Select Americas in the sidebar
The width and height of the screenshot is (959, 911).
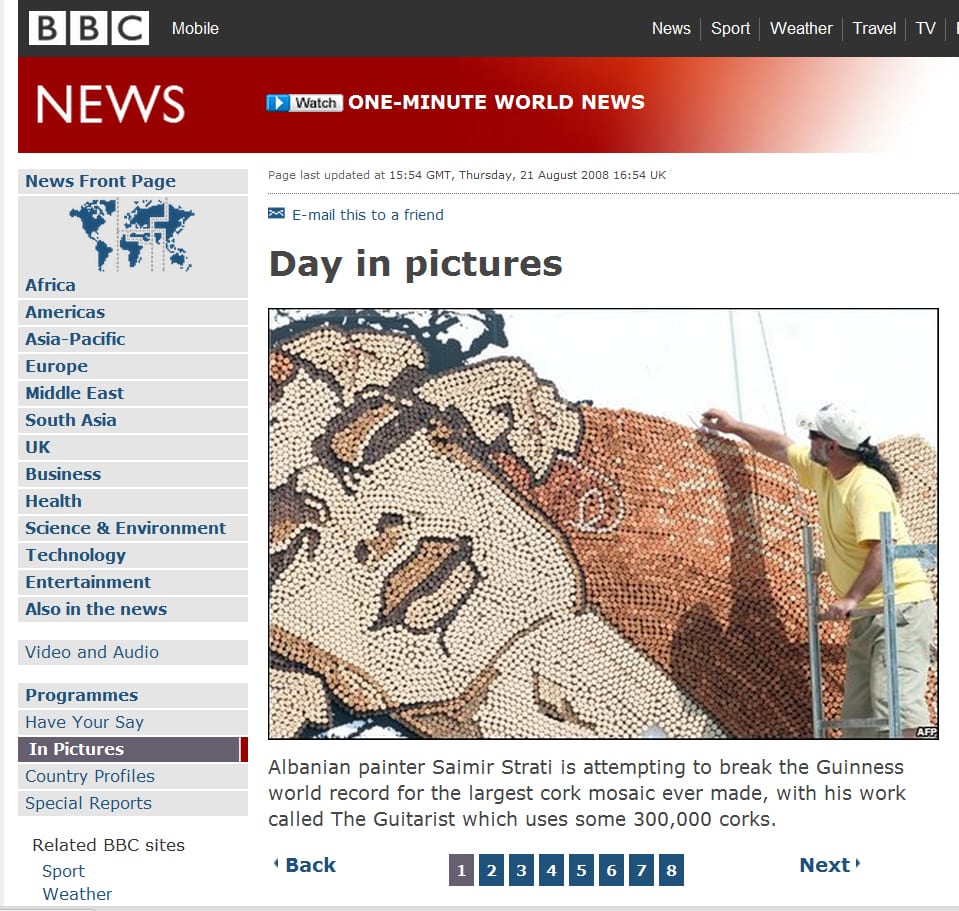point(133,312)
